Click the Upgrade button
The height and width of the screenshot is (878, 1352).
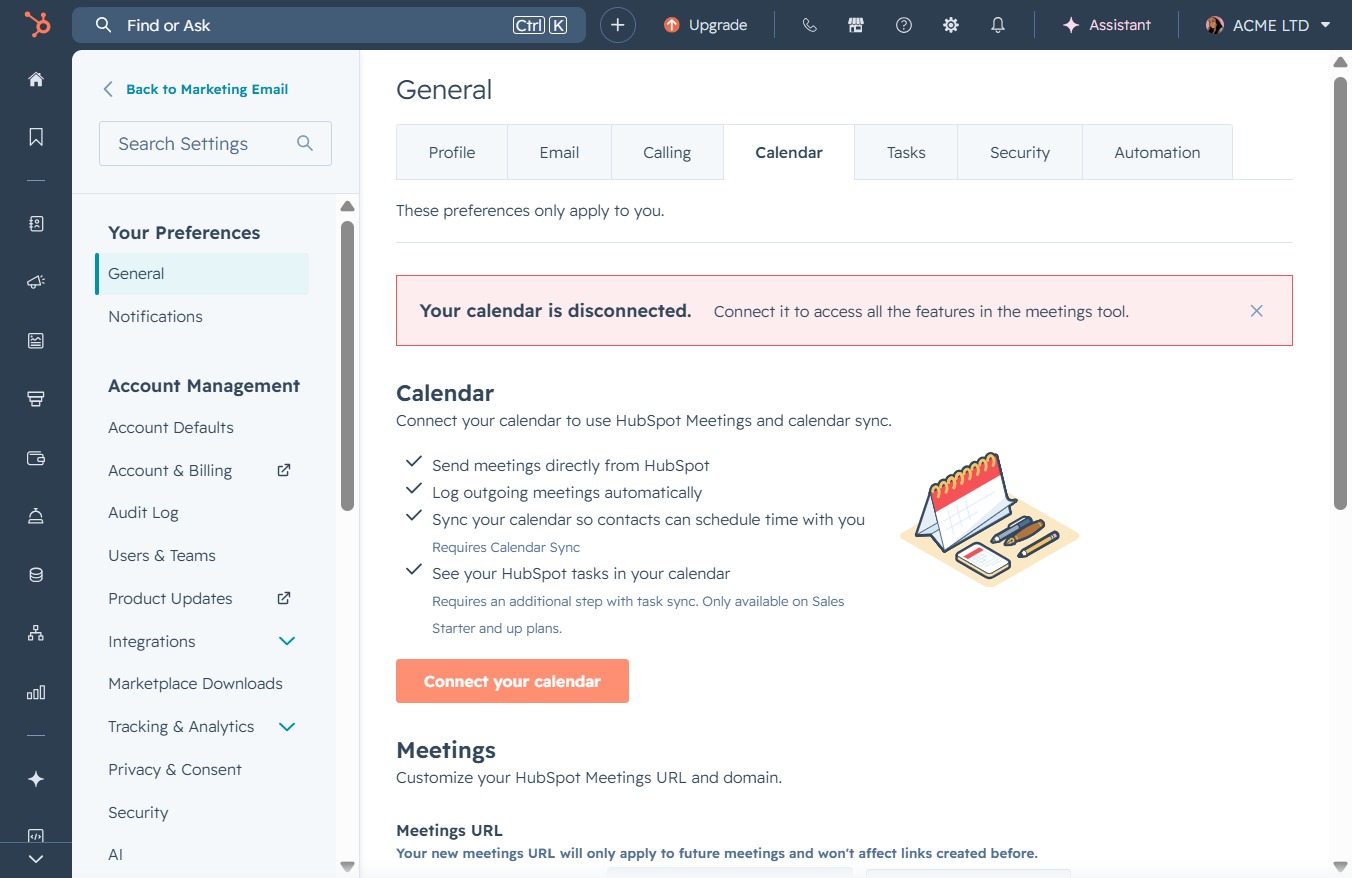point(706,25)
